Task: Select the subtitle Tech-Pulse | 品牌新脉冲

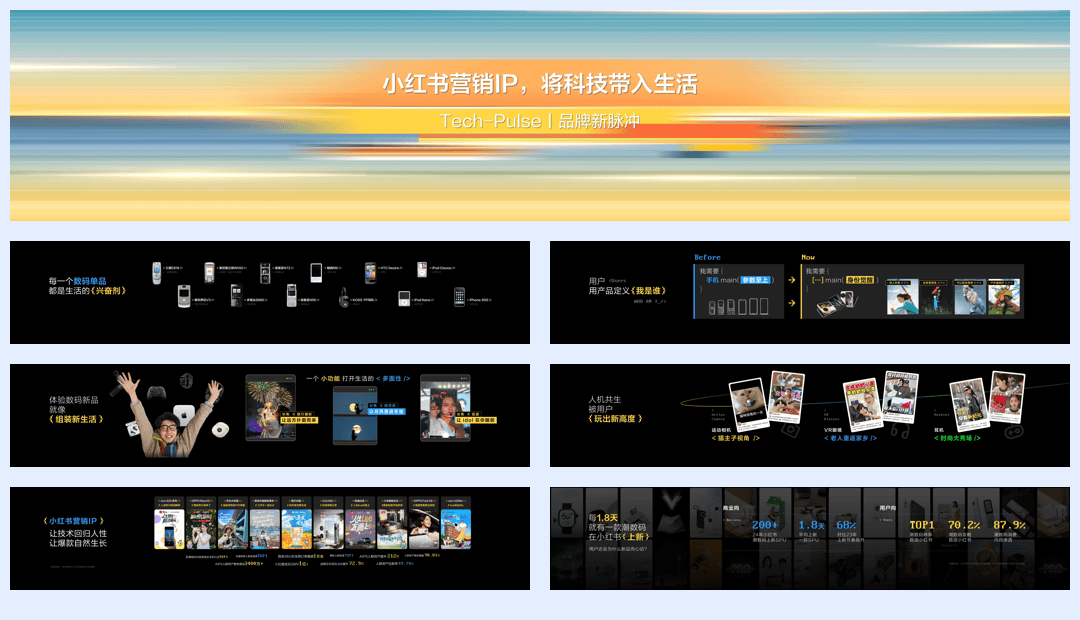Action: pos(540,121)
